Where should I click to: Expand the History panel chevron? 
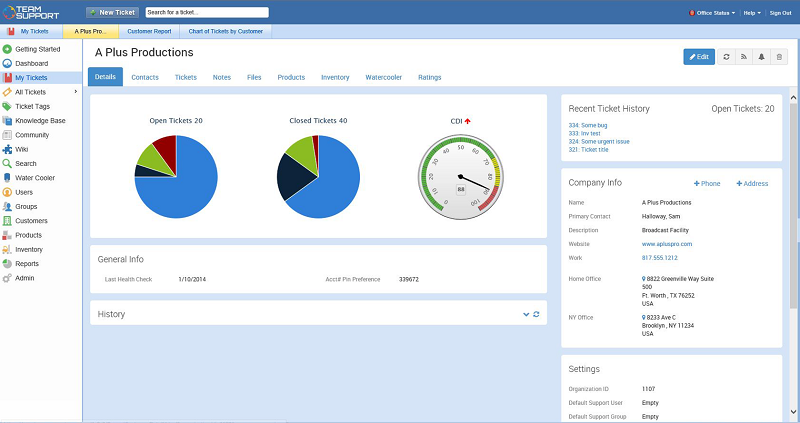[x=526, y=314]
